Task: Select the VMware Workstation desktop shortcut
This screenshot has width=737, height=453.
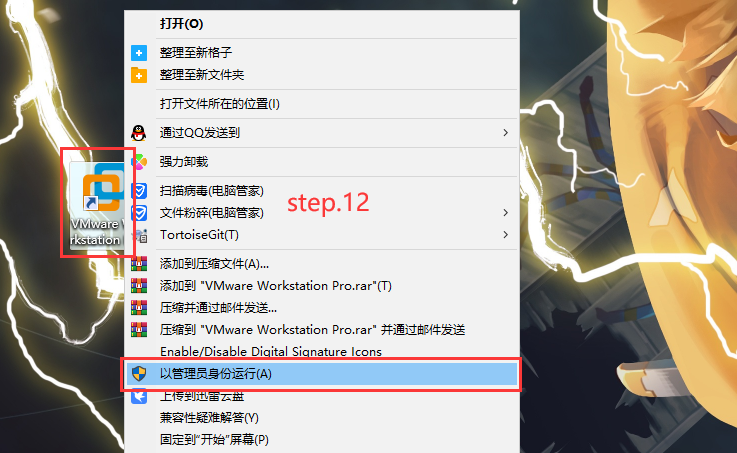Action: click(x=97, y=205)
